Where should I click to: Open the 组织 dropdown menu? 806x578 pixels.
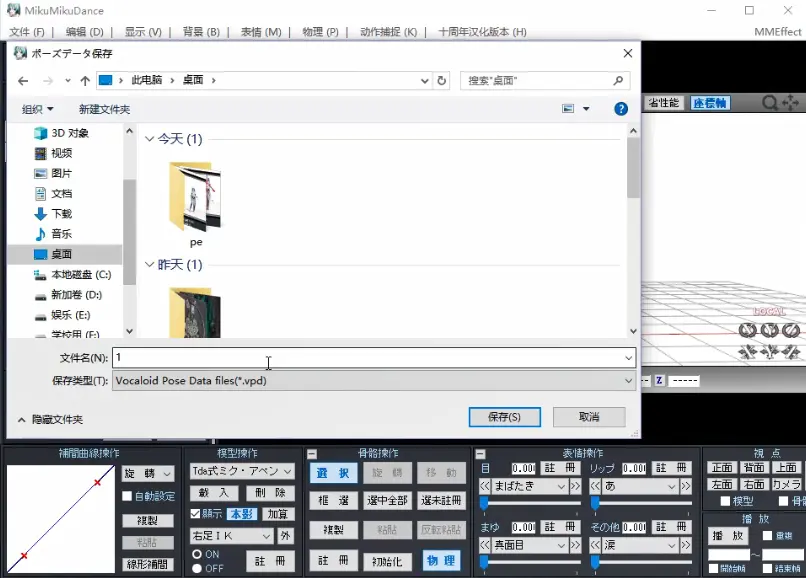(x=38, y=109)
